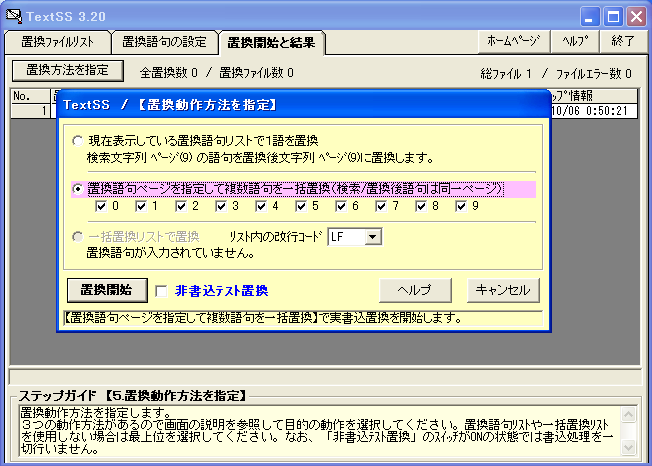Screen dimensions: 652x466
Task: Toggle page 1 checkbox
Action: pos(141,206)
